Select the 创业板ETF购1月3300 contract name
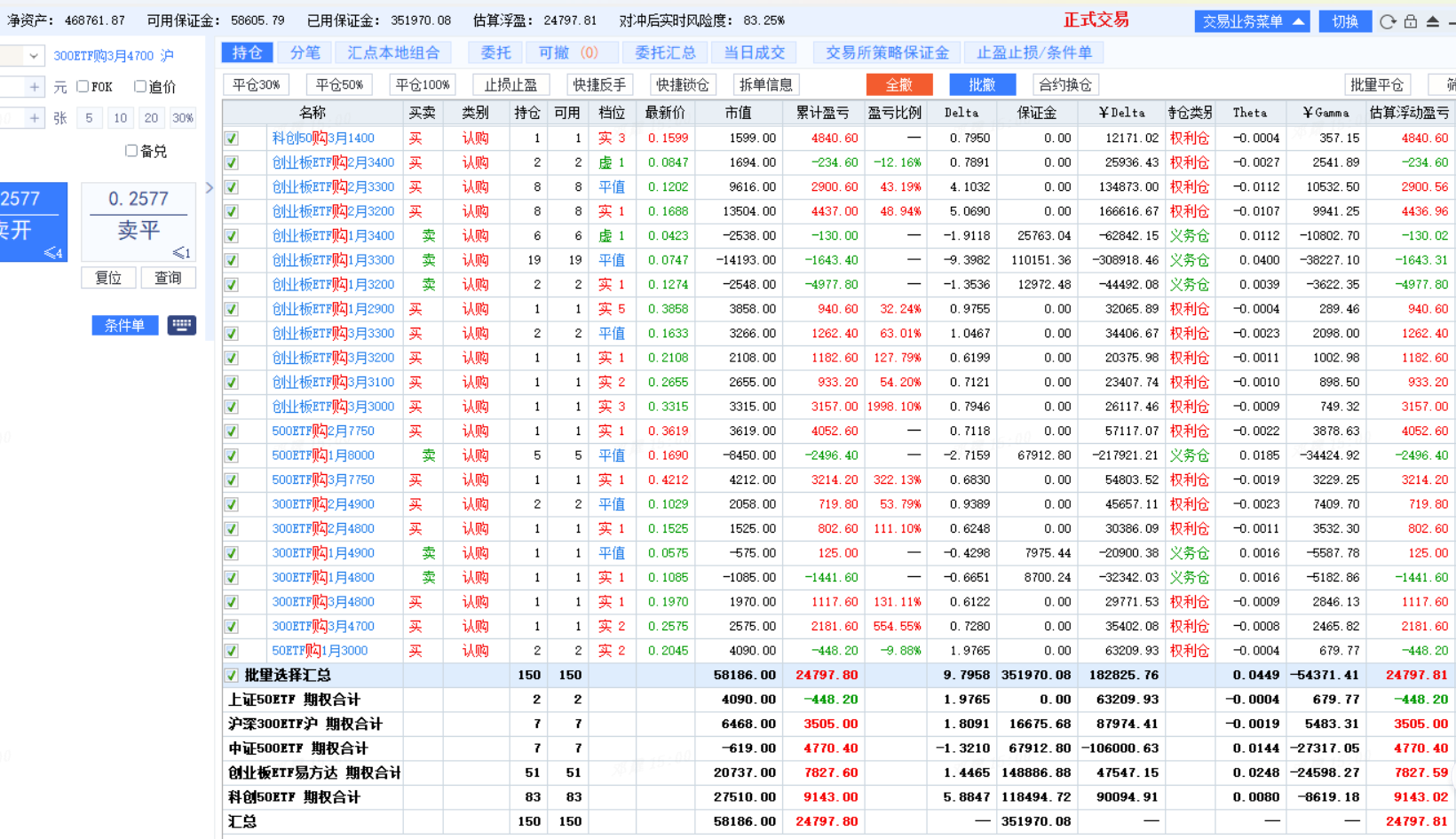This screenshot has height=839, width=1456. (x=333, y=260)
